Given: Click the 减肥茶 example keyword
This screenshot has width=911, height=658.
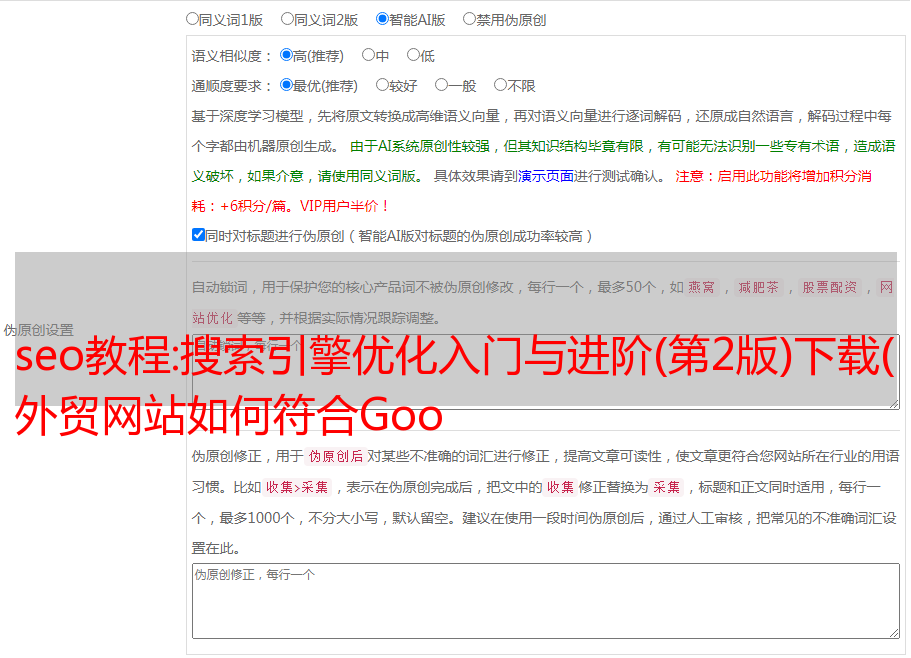Looking at the screenshot, I should [x=758, y=287].
